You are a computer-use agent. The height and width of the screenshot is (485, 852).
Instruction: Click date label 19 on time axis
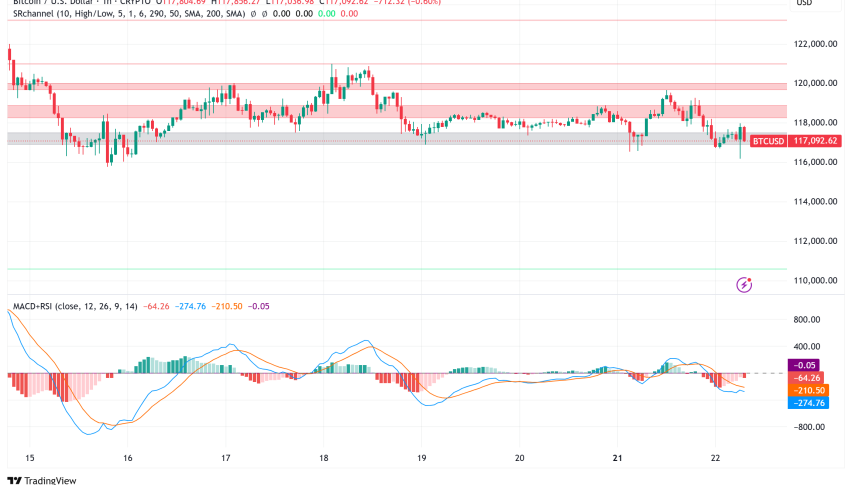pyautogui.click(x=422, y=458)
